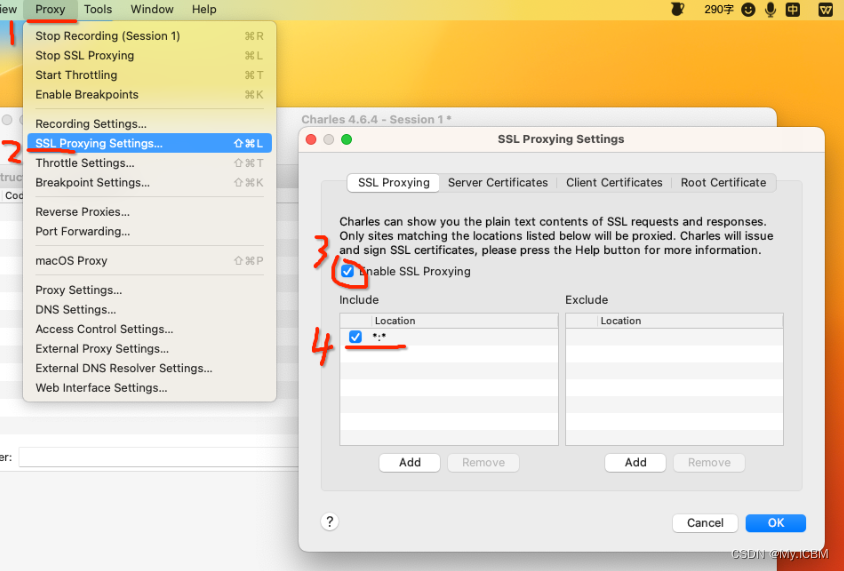
Task: Open Web Interface Settings...
Action: click(149, 388)
